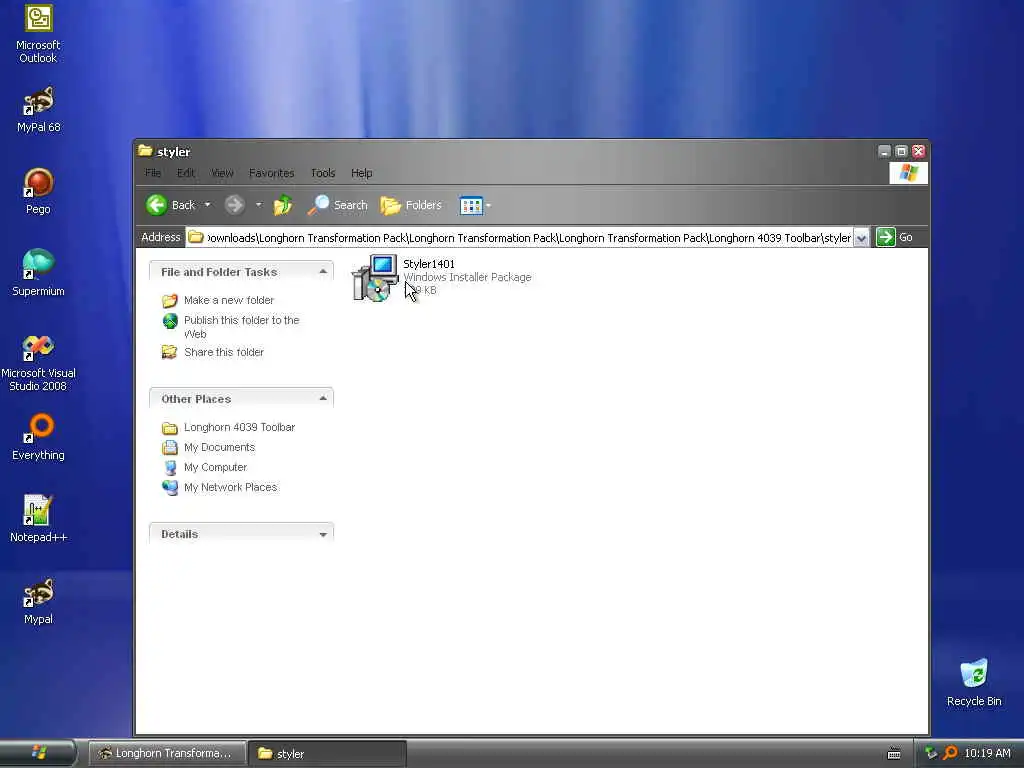
Task: Click the folder icon in the address bar
Action: click(x=196, y=237)
